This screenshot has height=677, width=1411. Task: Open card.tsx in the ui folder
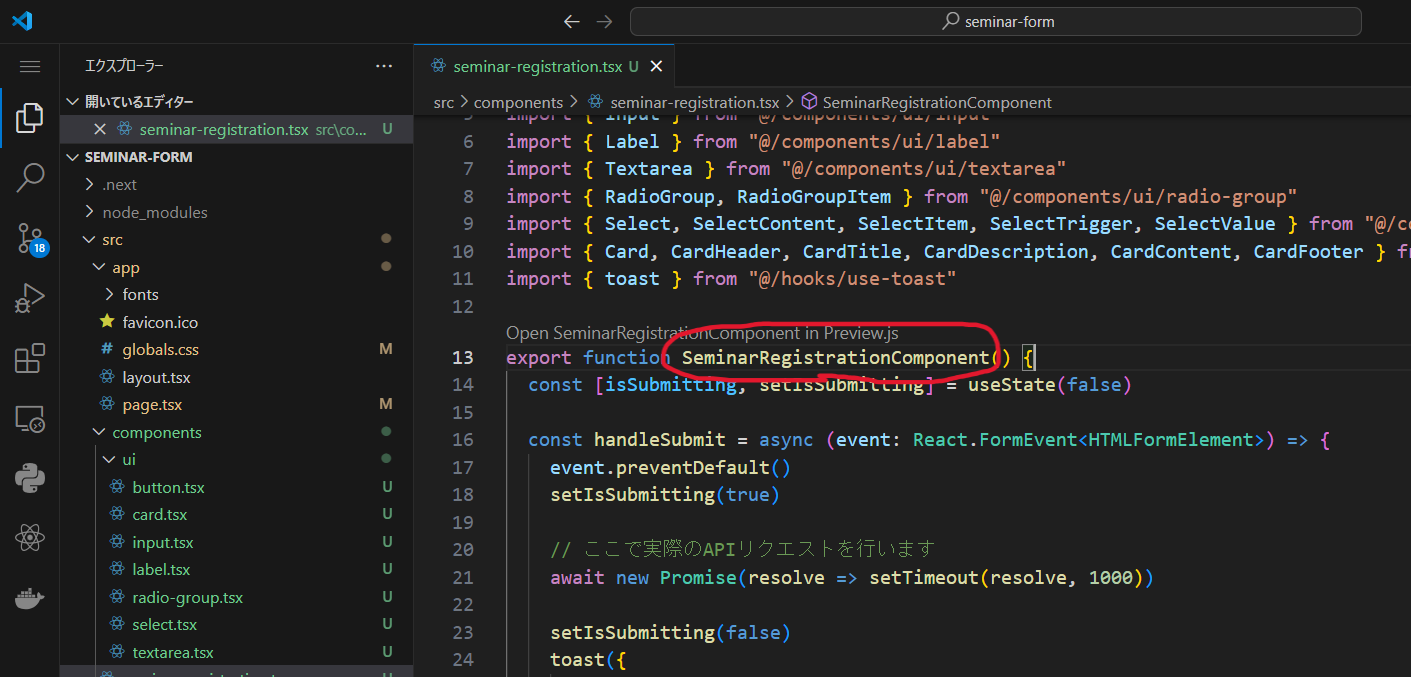pyautogui.click(x=236, y=514)
